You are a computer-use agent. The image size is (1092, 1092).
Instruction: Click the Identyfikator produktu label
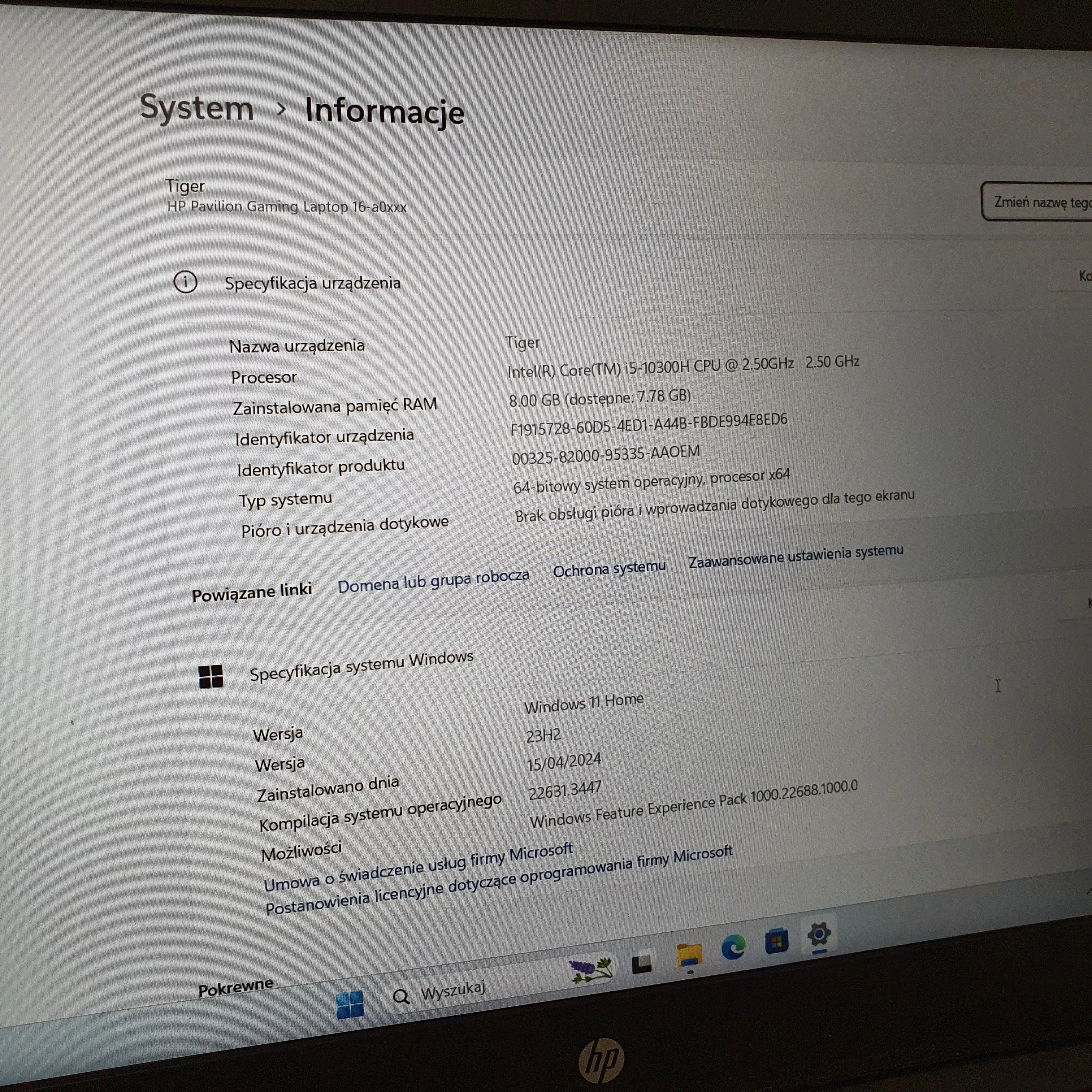[320, 467]
